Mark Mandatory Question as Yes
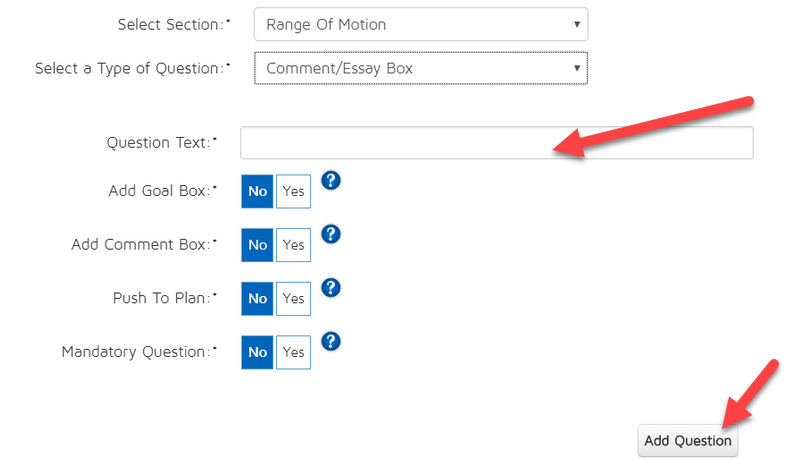Viewport: 810px width, 471px height. click(293, 353)
